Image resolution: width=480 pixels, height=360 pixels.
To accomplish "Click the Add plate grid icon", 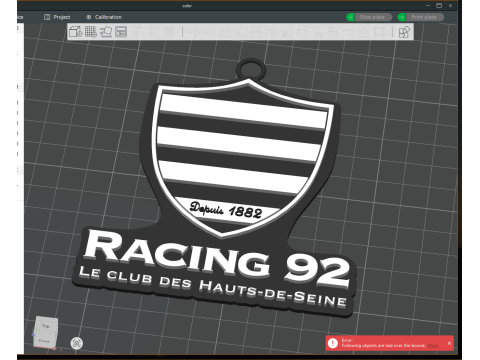I will pyautogui.click(x=91, y=32).
